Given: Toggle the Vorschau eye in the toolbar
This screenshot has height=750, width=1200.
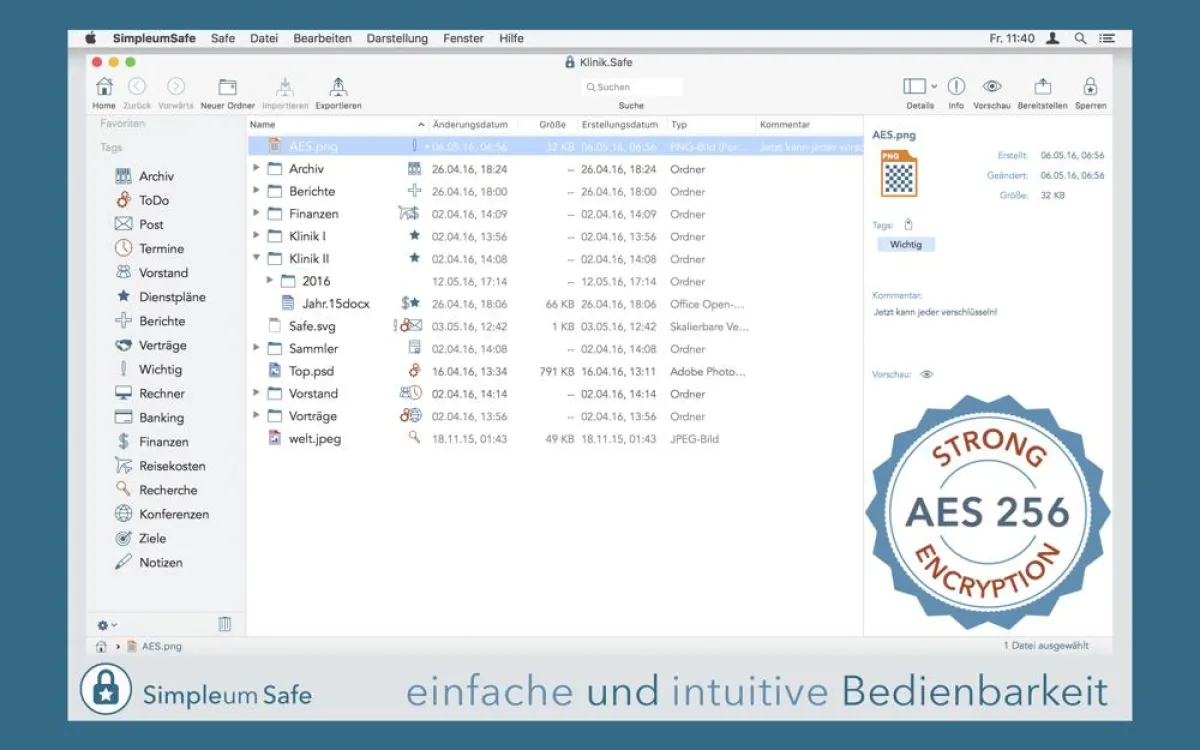Looking at the screenshot, I should pyautogui.click(x=991, y=88).
